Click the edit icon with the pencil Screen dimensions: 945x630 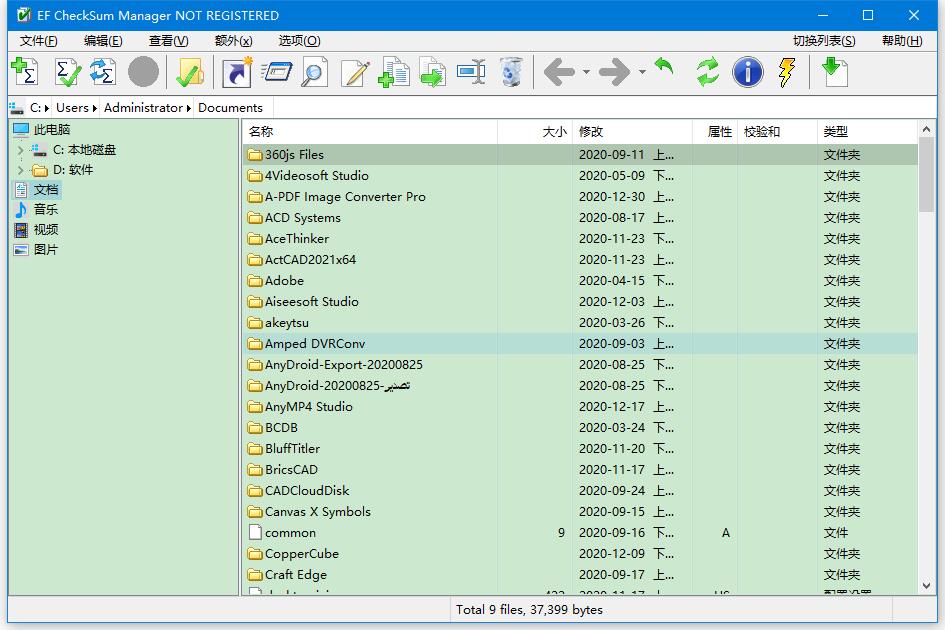[x=355, y=72]
